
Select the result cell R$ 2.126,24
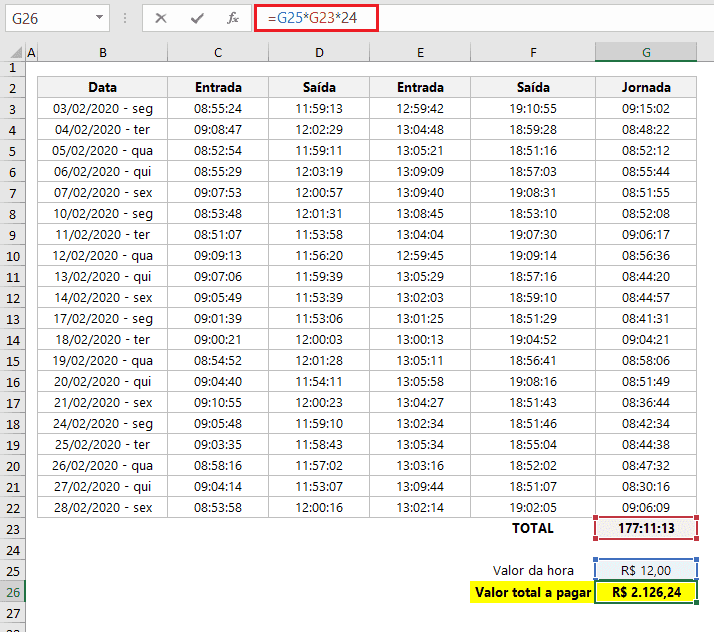tap(646, 592)
